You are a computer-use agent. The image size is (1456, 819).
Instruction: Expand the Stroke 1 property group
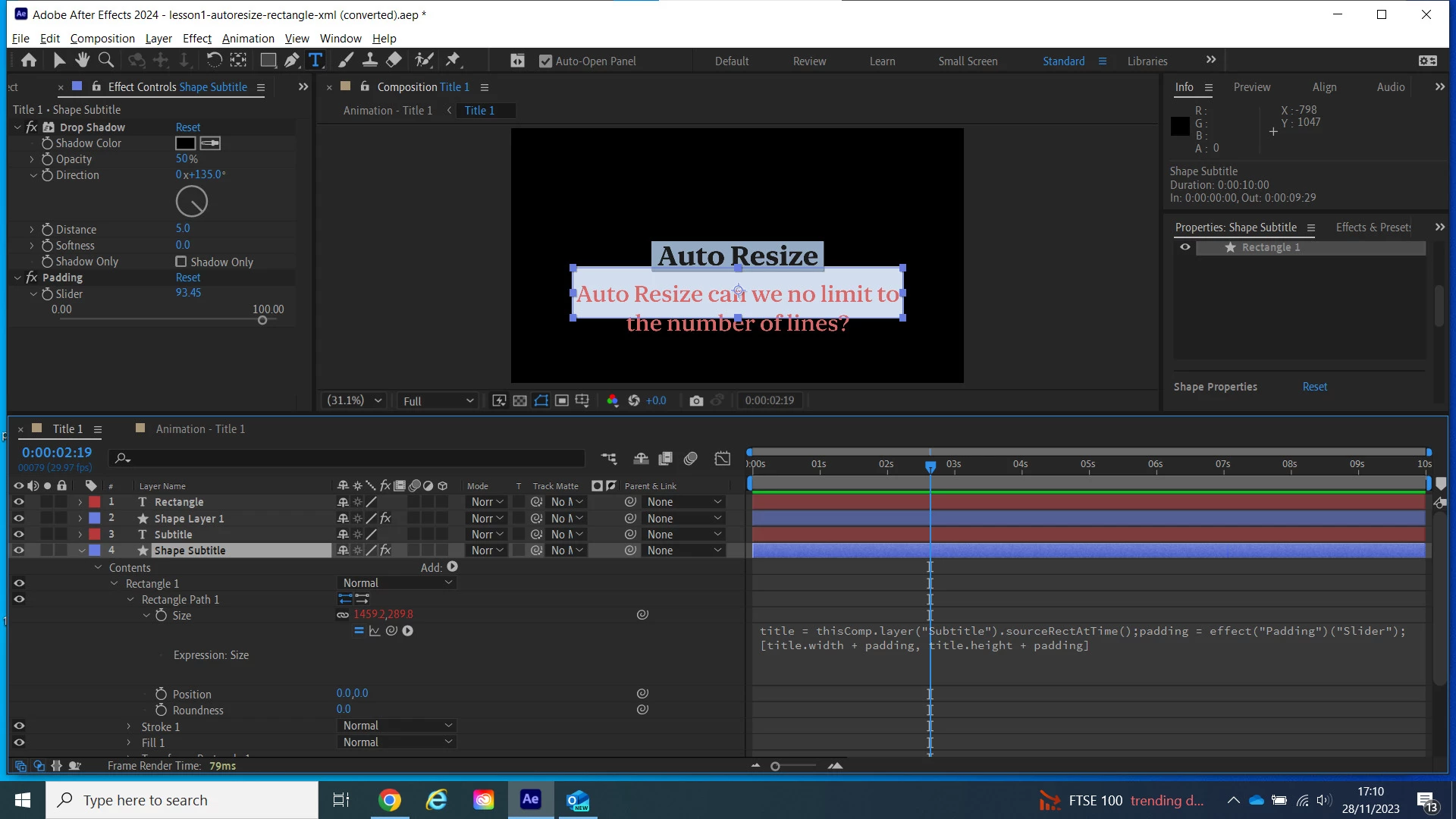click(x=129, y=726)
